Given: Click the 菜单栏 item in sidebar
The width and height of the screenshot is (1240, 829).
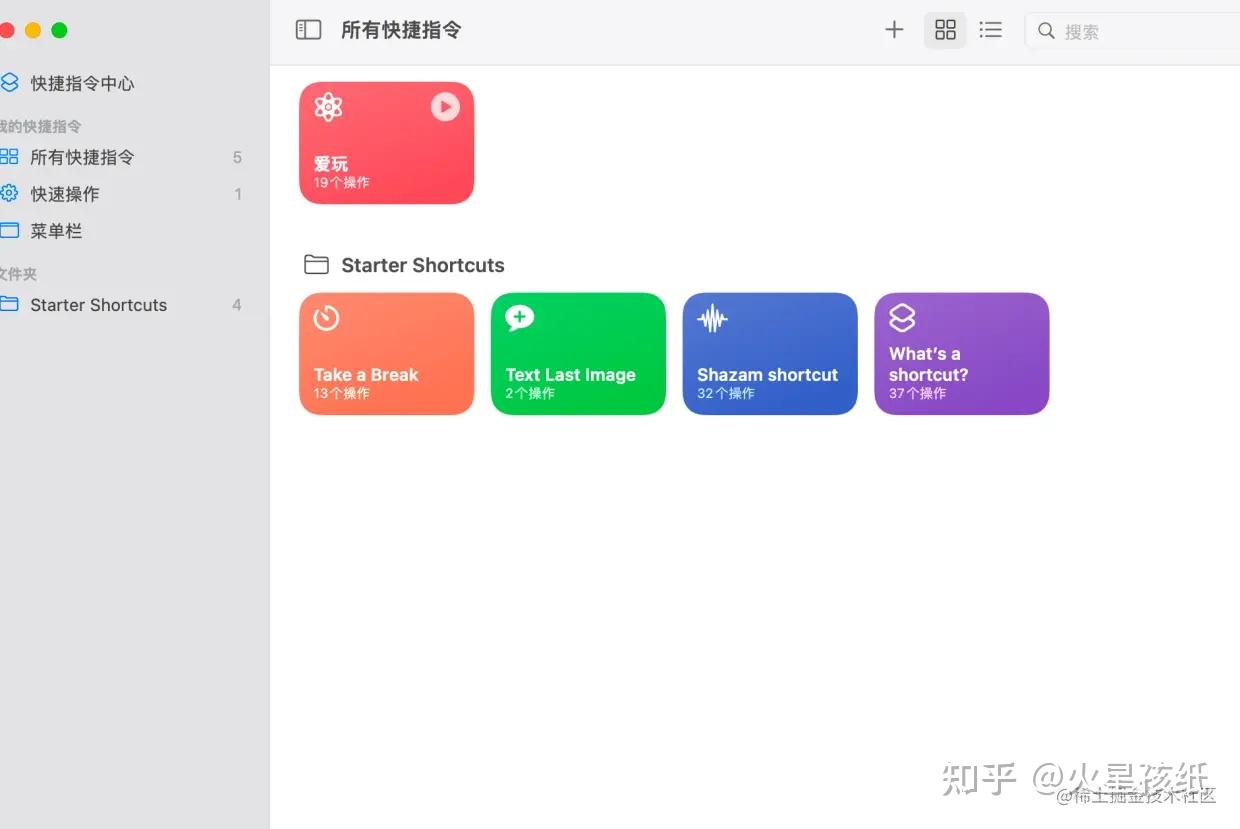Looking at the screenshot, I should click(55, 231).
